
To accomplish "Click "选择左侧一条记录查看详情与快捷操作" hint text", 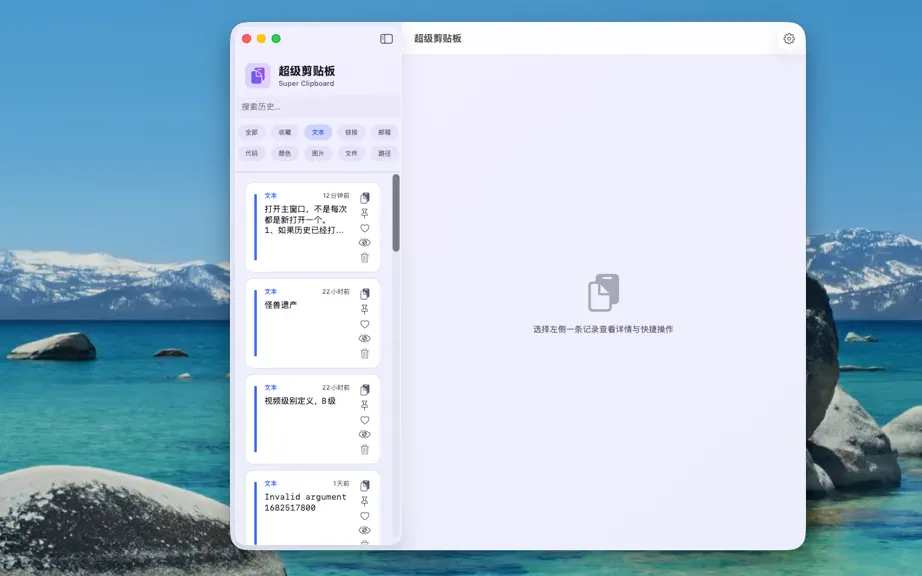I will click(x=603, y=329).
